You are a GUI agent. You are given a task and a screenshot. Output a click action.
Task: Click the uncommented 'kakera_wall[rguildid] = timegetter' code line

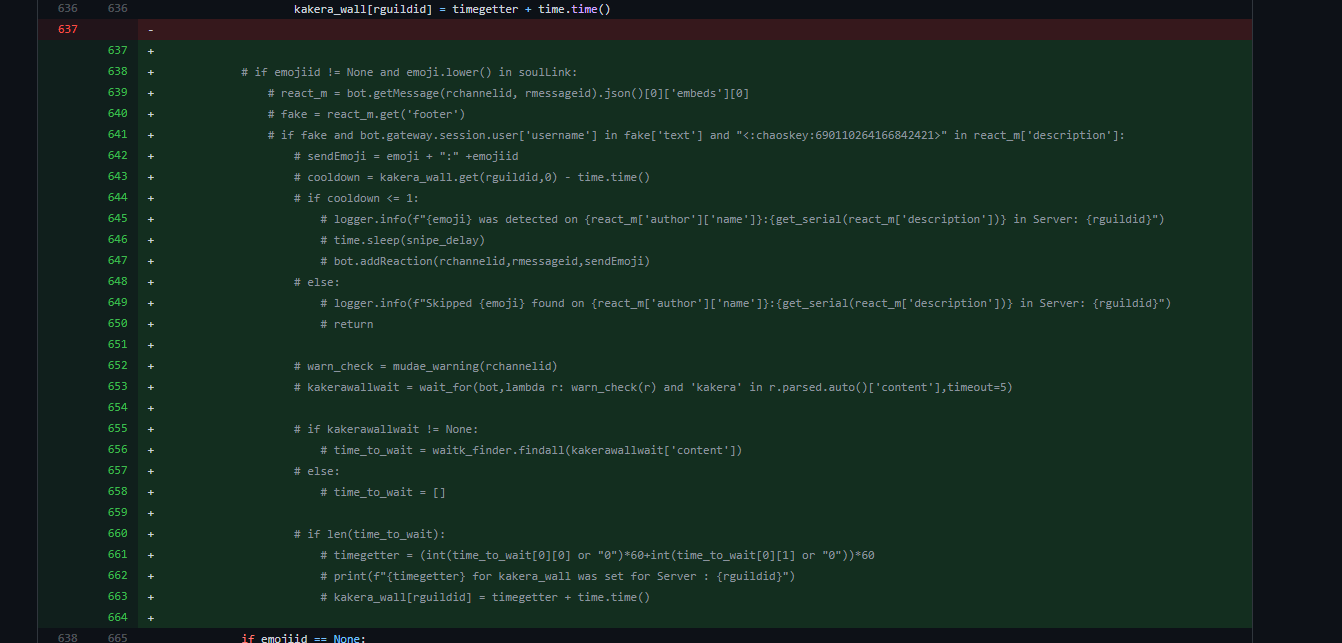(x=452, y=9)
